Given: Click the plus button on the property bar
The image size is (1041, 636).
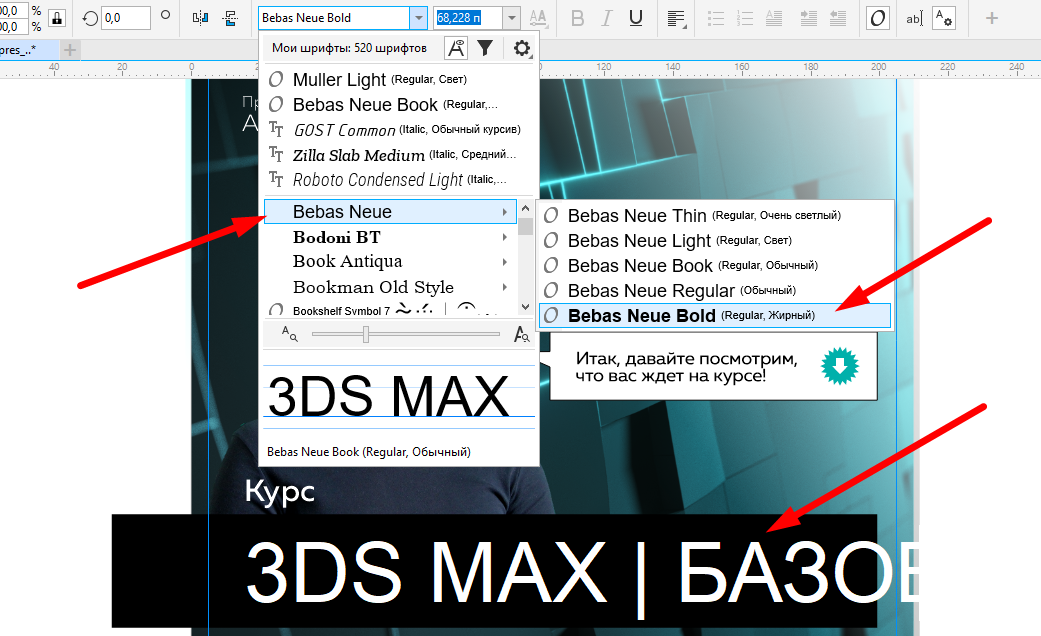Looking at the screenshot, I should (991, 18).
